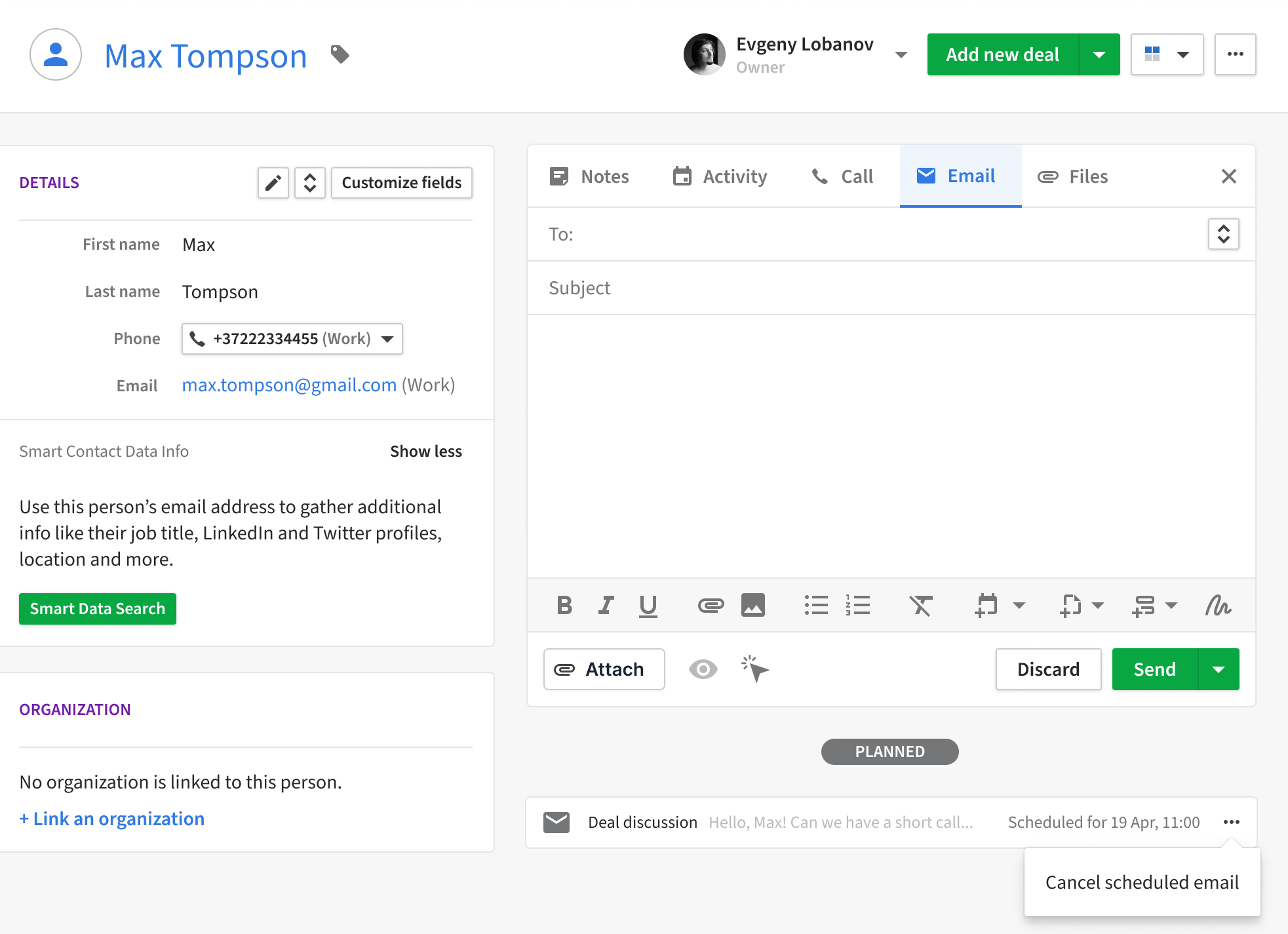Click the Smart Data Search button
The width and height of the screenshot is (1288, 934).
tap(97, 608)
